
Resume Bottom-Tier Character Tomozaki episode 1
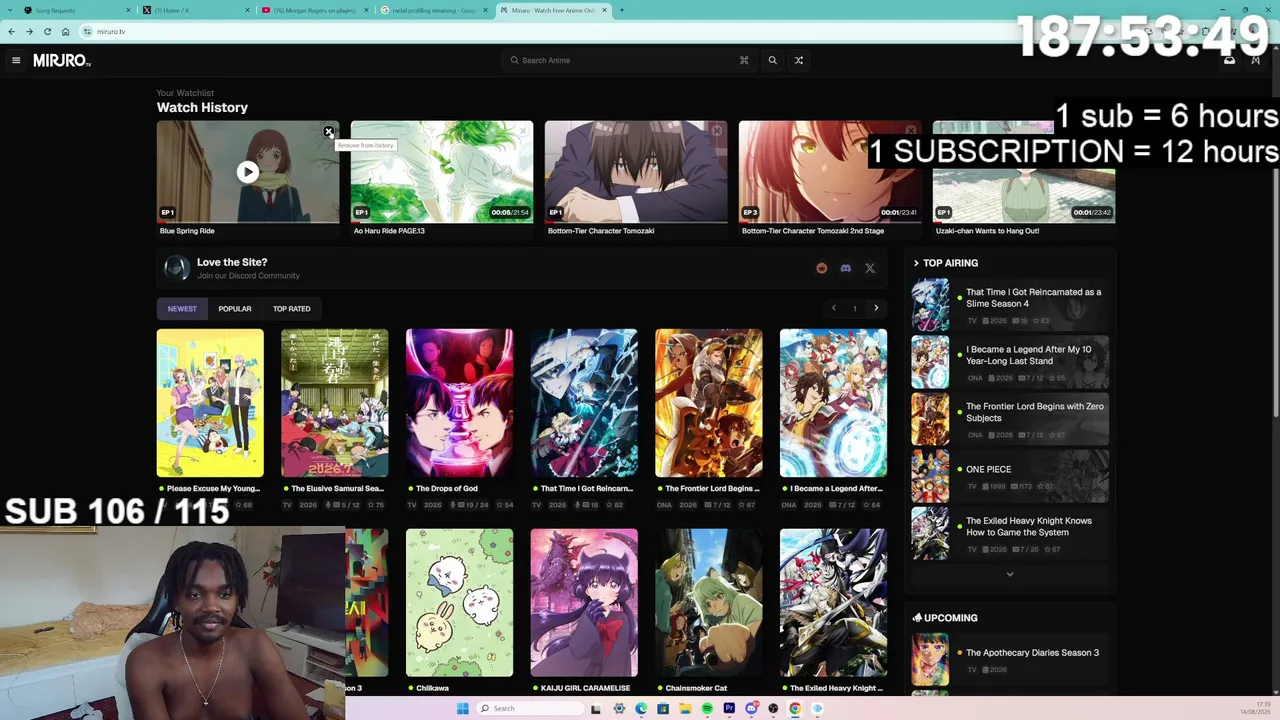click(x=636, y=172)
